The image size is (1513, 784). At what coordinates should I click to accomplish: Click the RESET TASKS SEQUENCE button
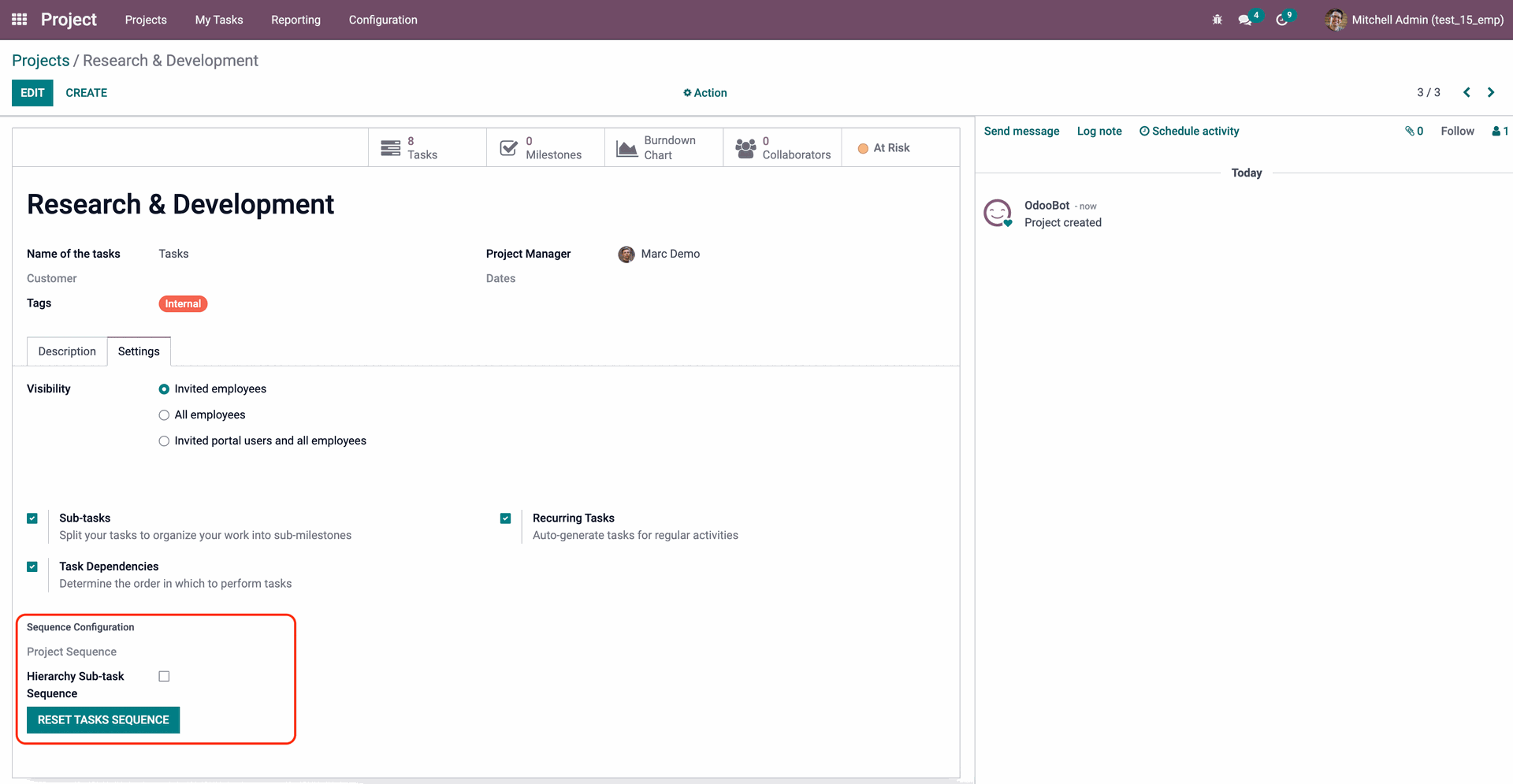coord(102,719)
